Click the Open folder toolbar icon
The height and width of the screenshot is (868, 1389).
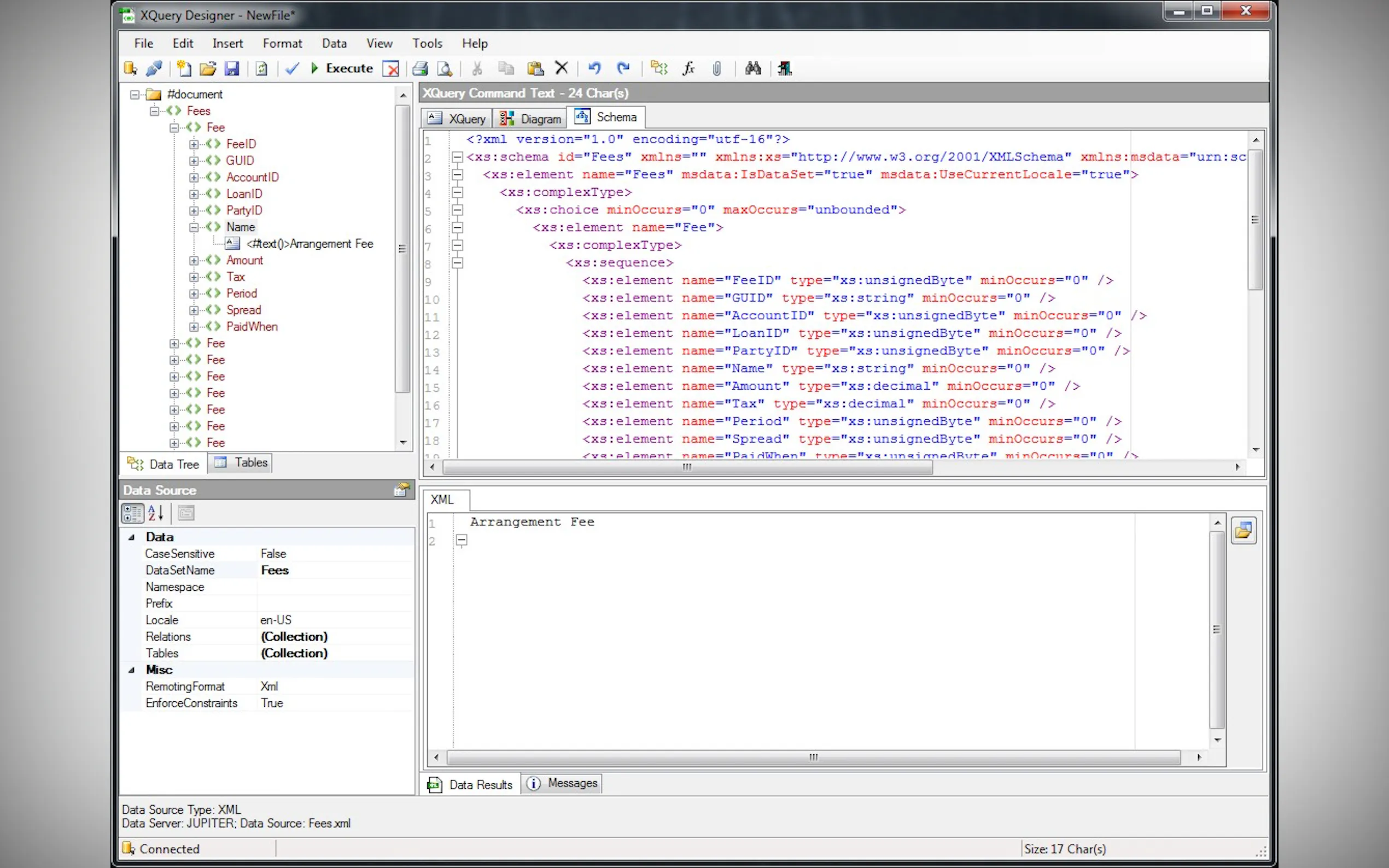coord(207,69)
